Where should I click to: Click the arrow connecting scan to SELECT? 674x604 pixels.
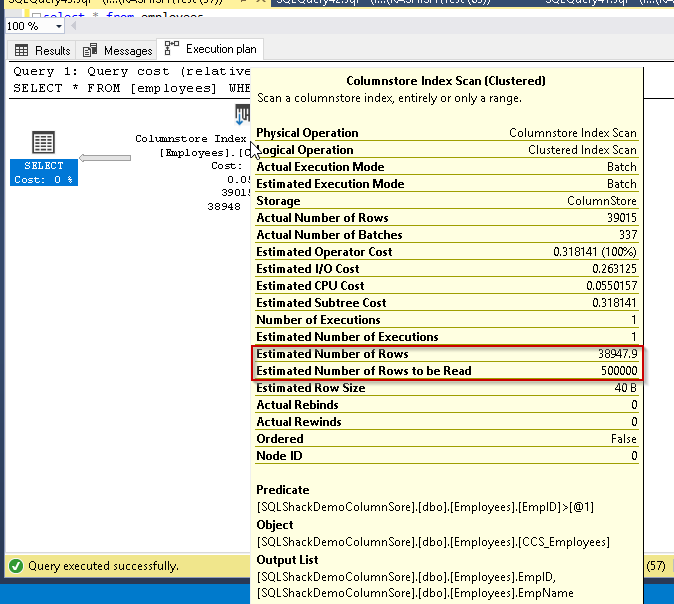105,157
